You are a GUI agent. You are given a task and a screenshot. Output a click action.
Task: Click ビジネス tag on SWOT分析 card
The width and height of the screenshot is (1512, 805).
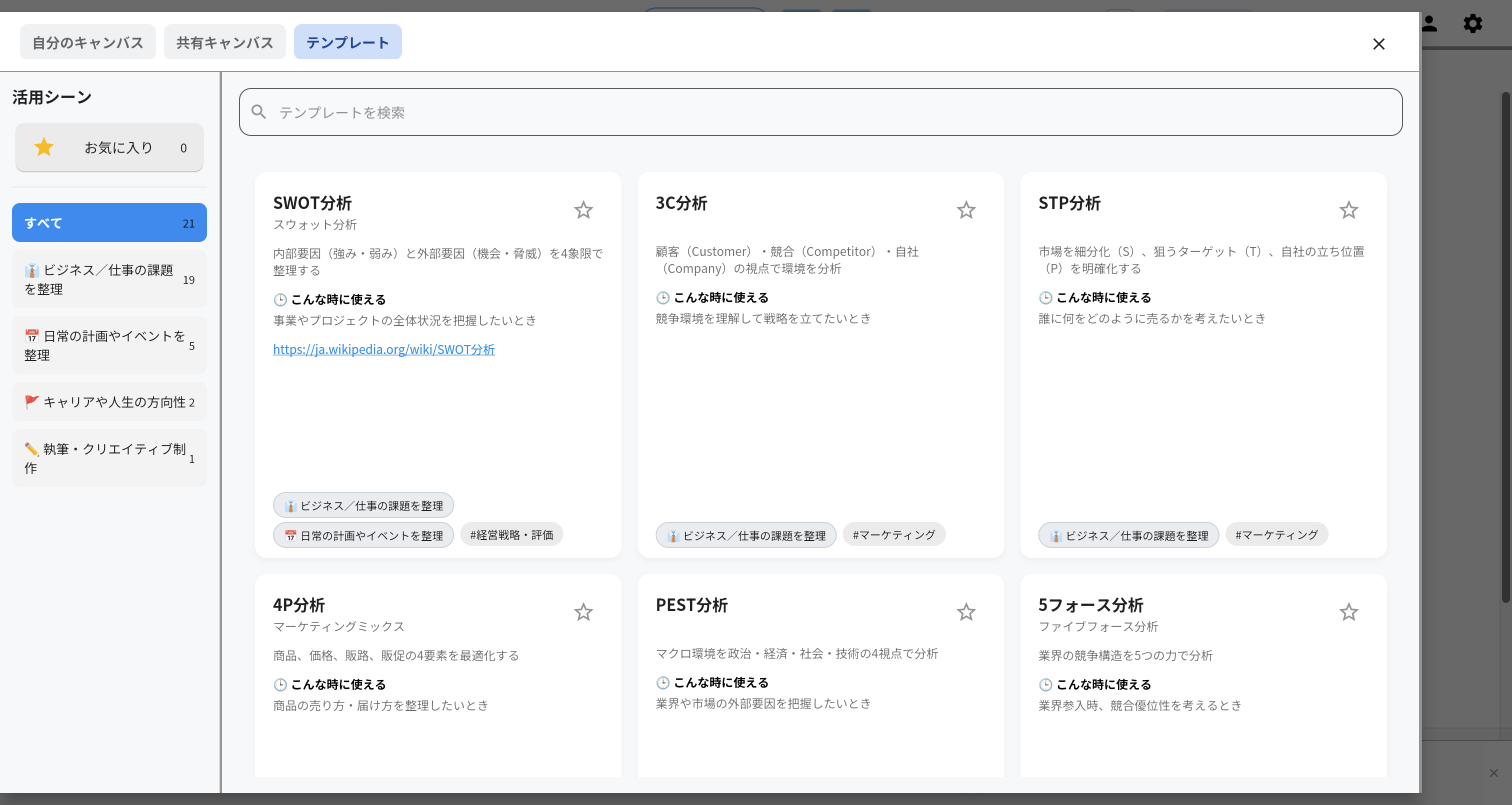(363, 505)
